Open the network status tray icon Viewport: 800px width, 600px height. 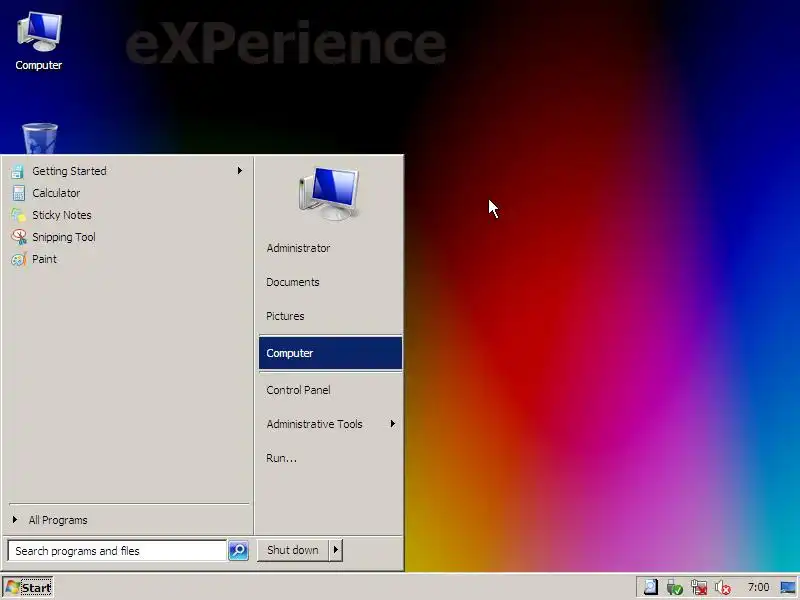coord(698,587)
